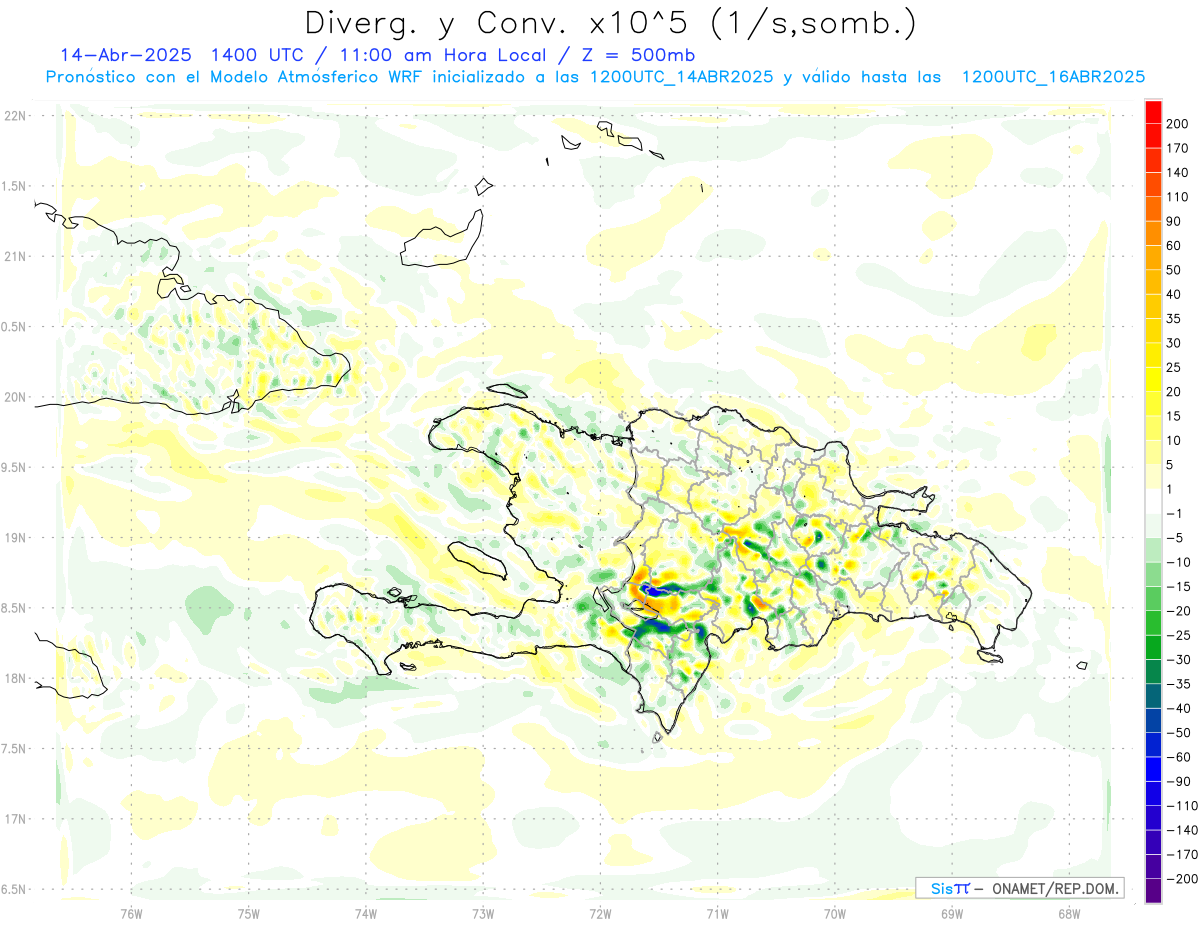Pick the yellow swatch between 20 and 25

(x=1153, y=380)
